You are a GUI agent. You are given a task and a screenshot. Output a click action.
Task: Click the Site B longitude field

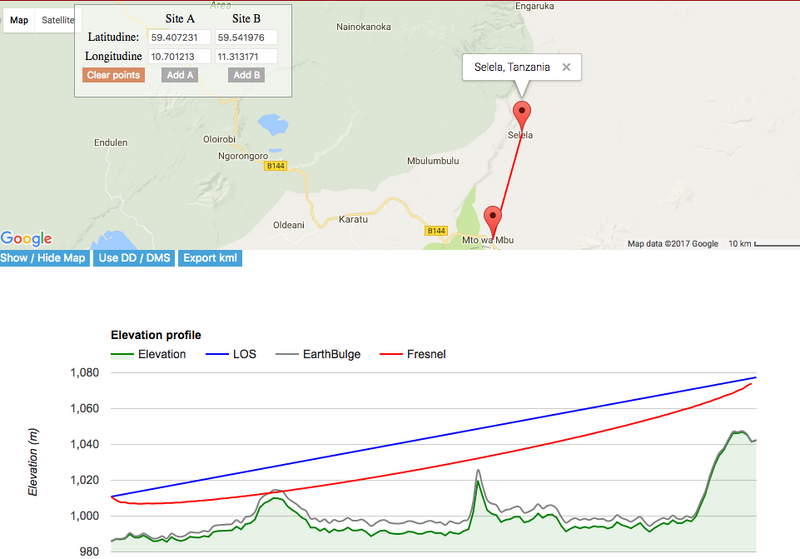click(x=246, y=56)
